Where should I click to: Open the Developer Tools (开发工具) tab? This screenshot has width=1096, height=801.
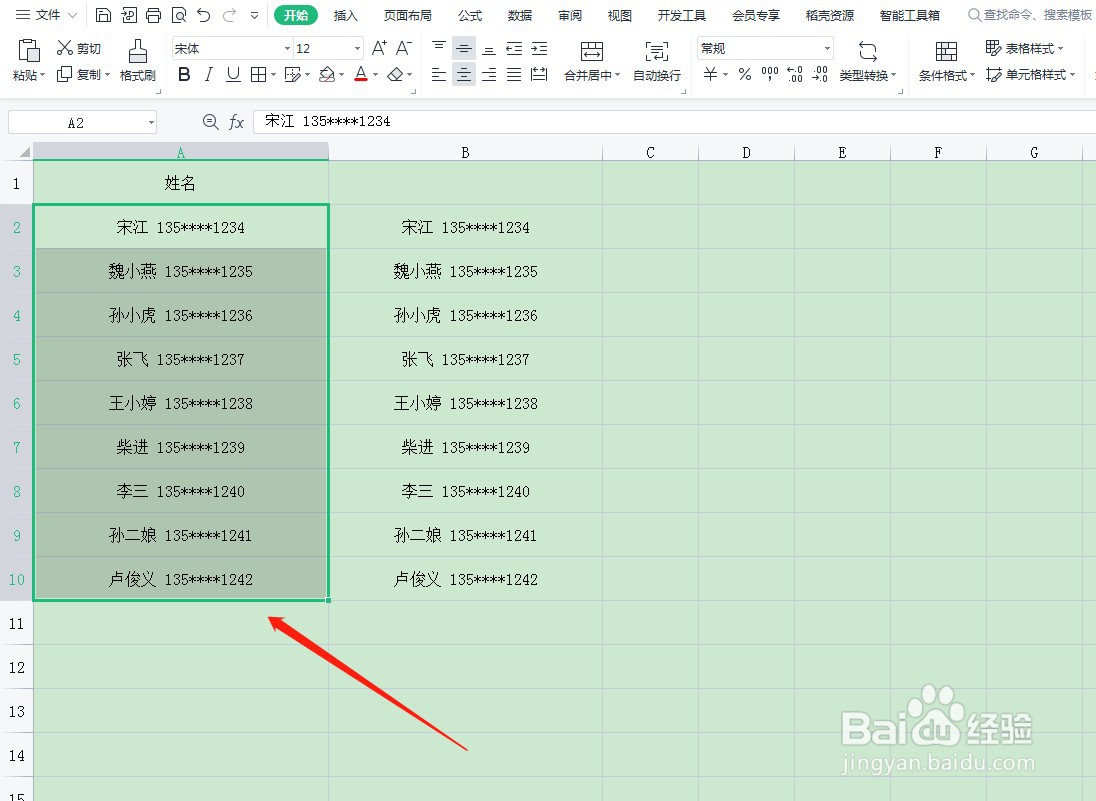[682, 15]
